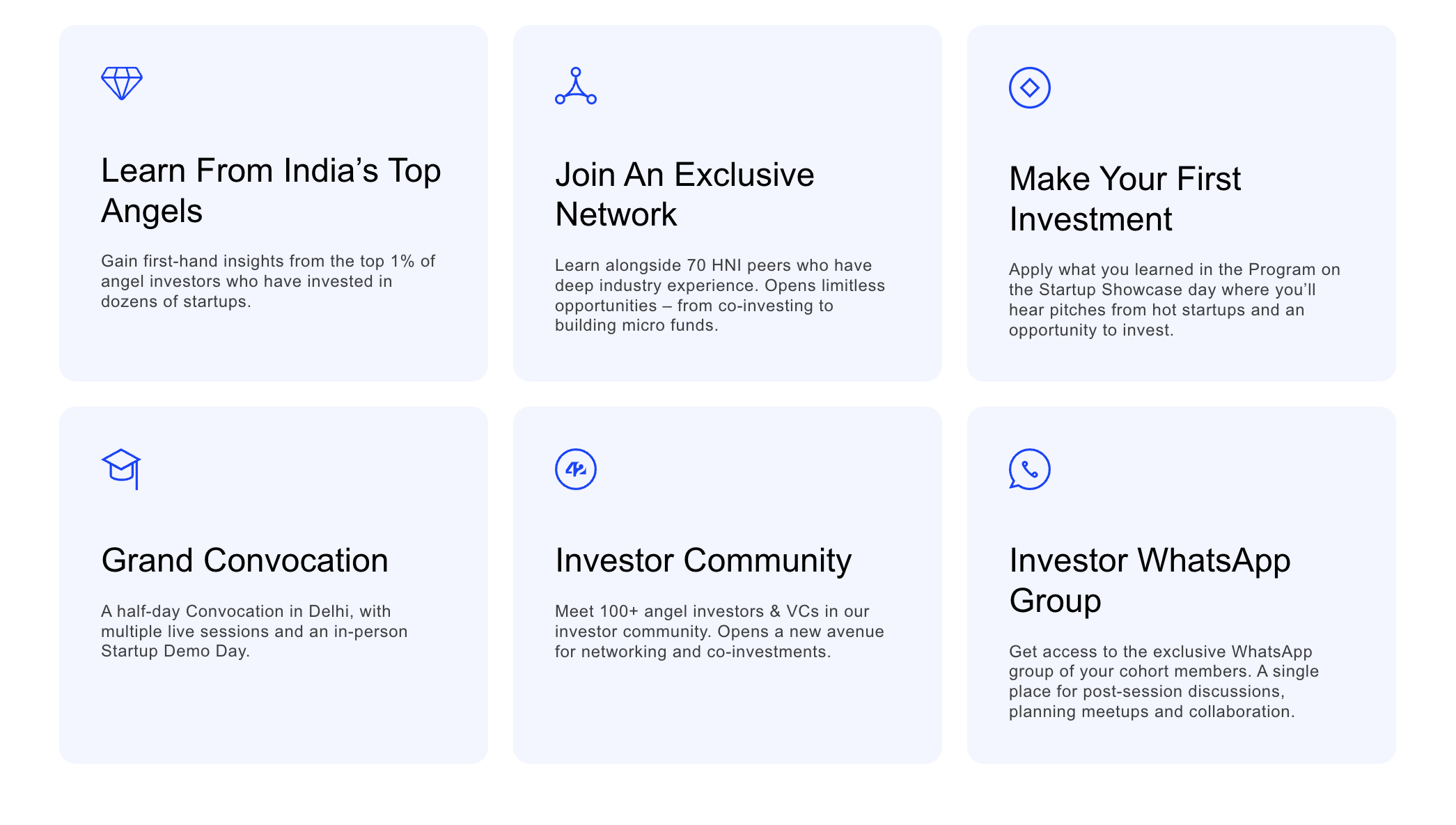The width and height of the screenshot is (1456, 825).
Task: Click empty space in the Grand Convocation card
Action: [273, 717]
